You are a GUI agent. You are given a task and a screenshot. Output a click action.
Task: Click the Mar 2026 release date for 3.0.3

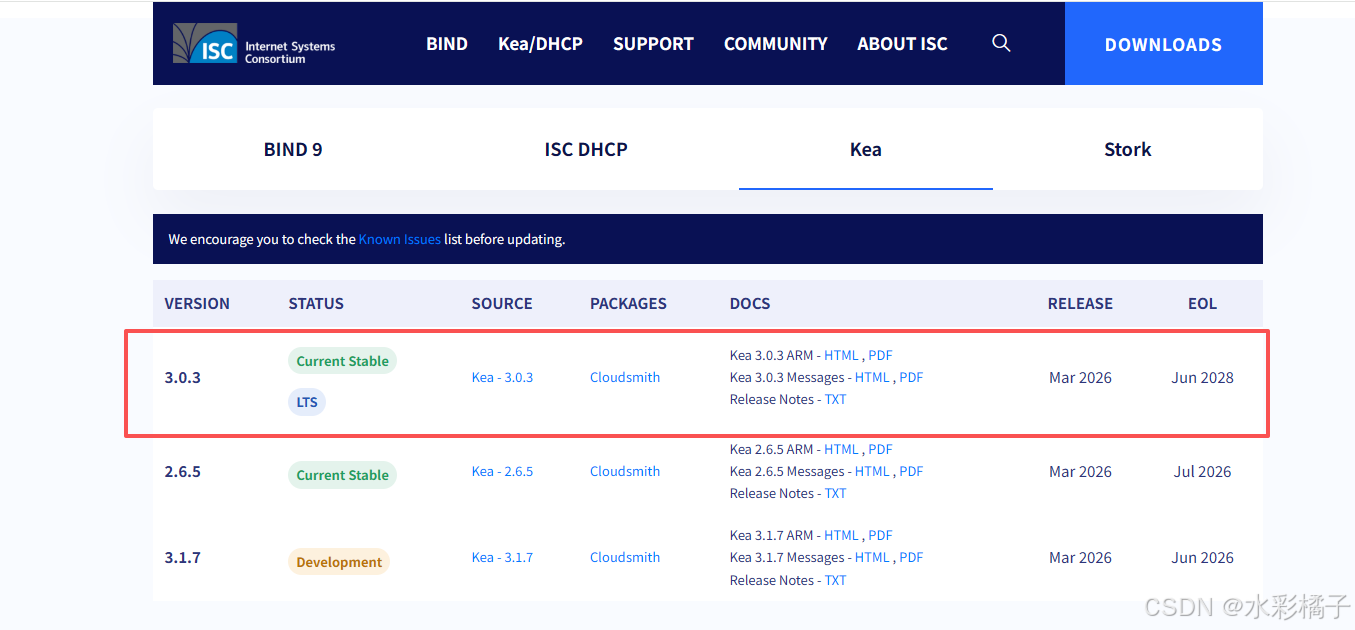(x=1080, y=377)
